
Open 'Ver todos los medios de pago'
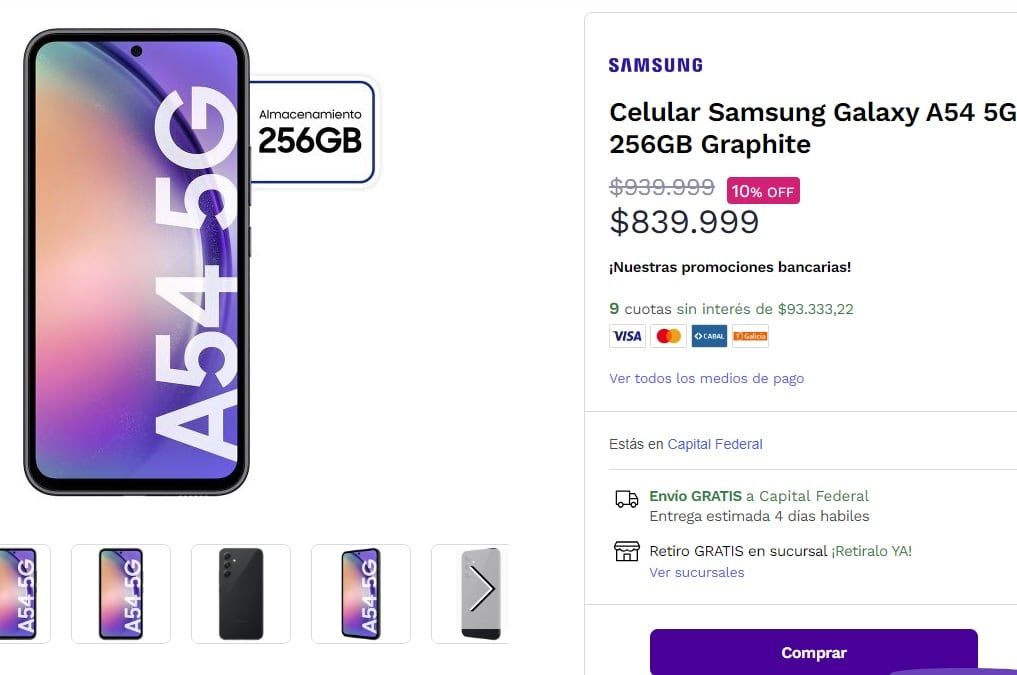tap(706, 378)
